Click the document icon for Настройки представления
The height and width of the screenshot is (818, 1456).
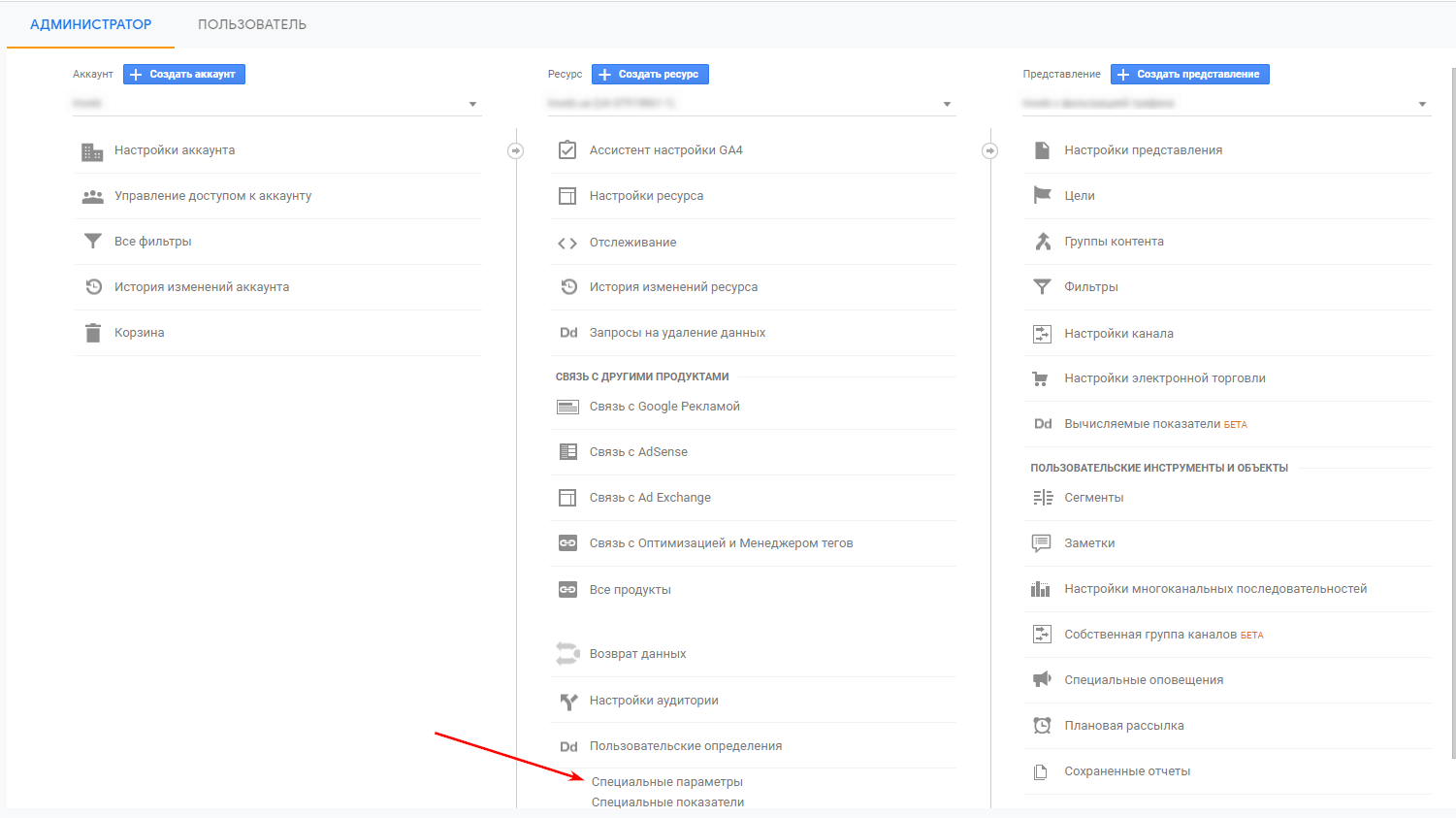pyautogui.click(x=1042, y=150)
